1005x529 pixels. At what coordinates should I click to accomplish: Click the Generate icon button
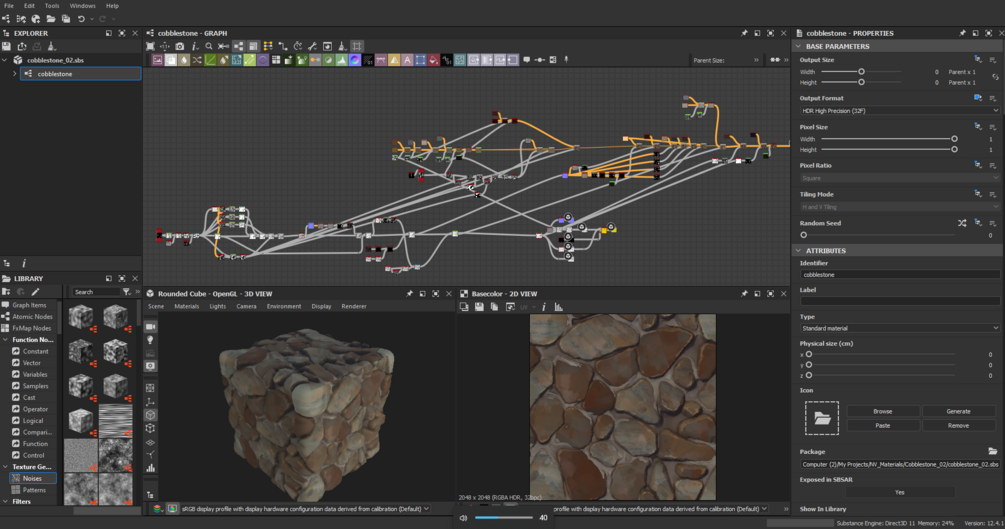point(958,411)
